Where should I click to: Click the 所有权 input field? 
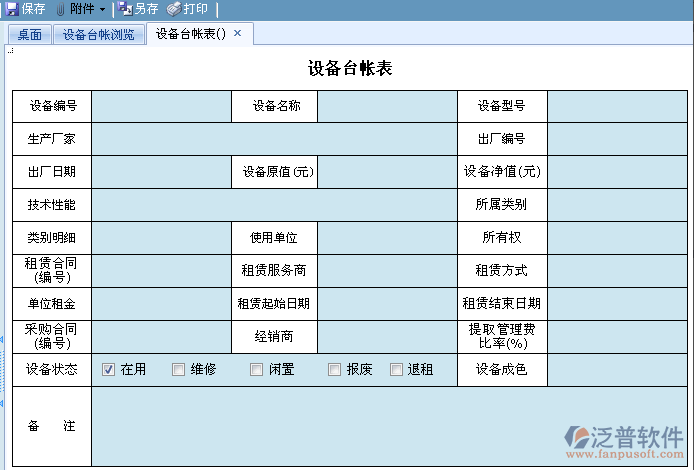(617, 238)
